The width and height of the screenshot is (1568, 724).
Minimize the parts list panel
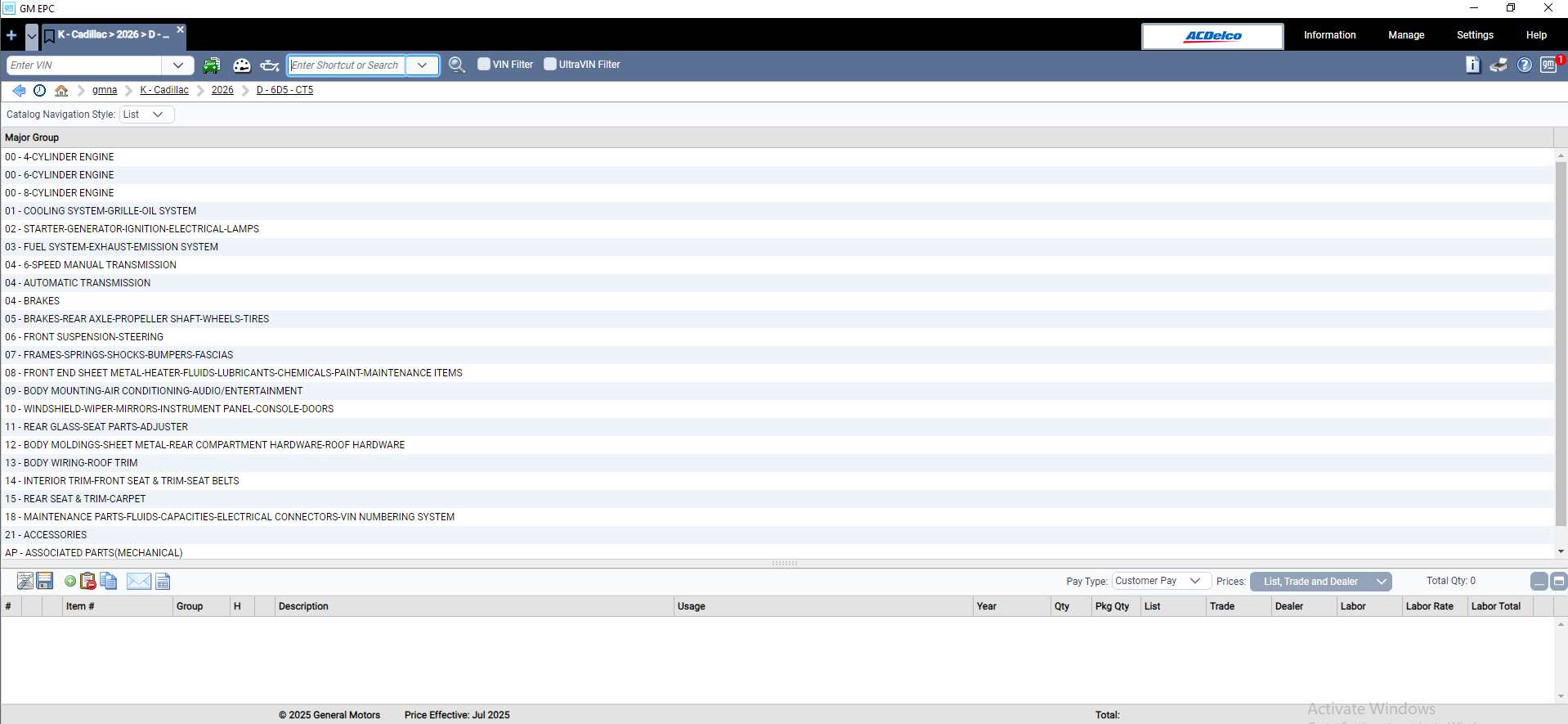pos(1539,581)
